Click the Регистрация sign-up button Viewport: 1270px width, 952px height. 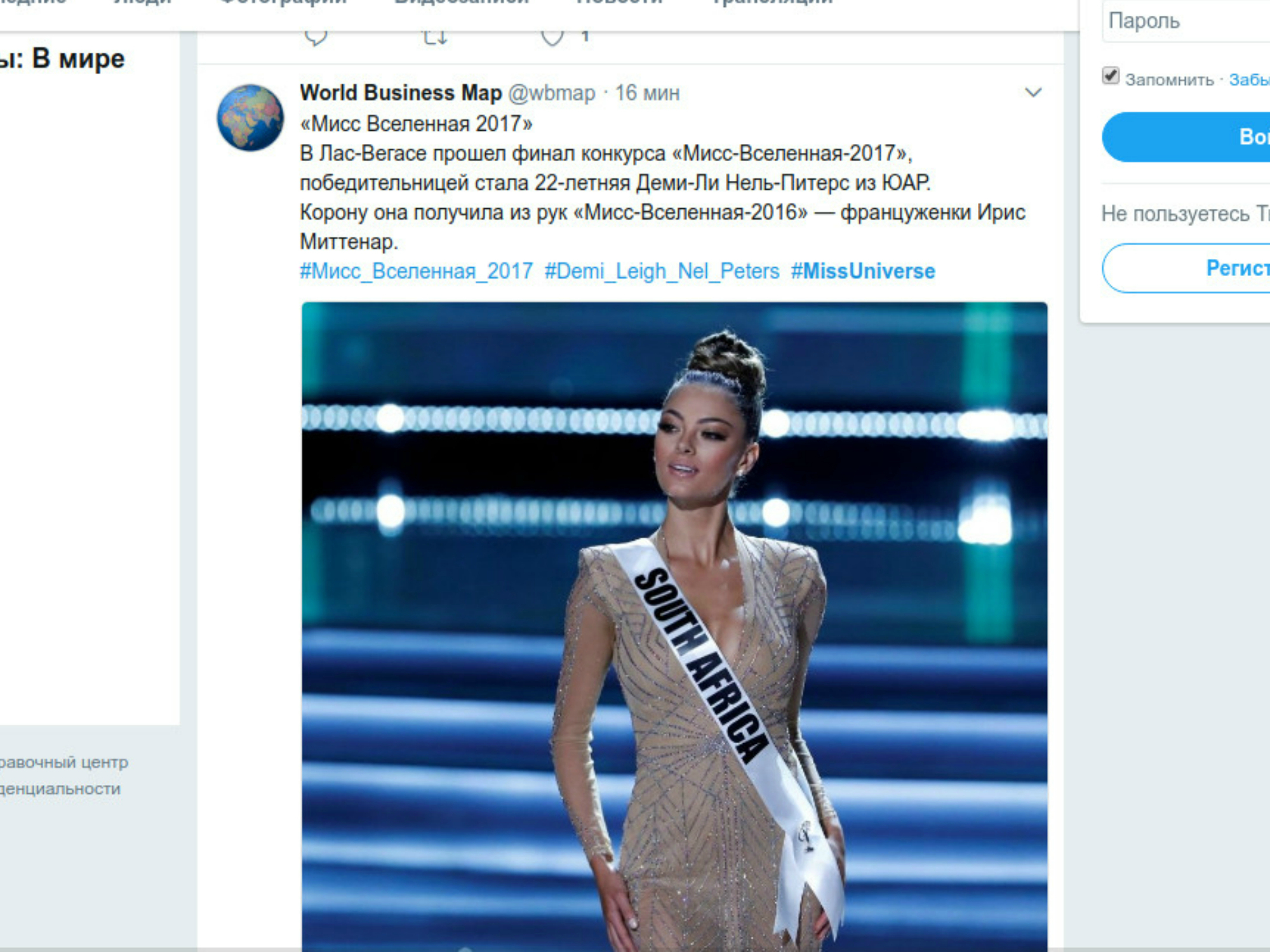coord(1186,268)
